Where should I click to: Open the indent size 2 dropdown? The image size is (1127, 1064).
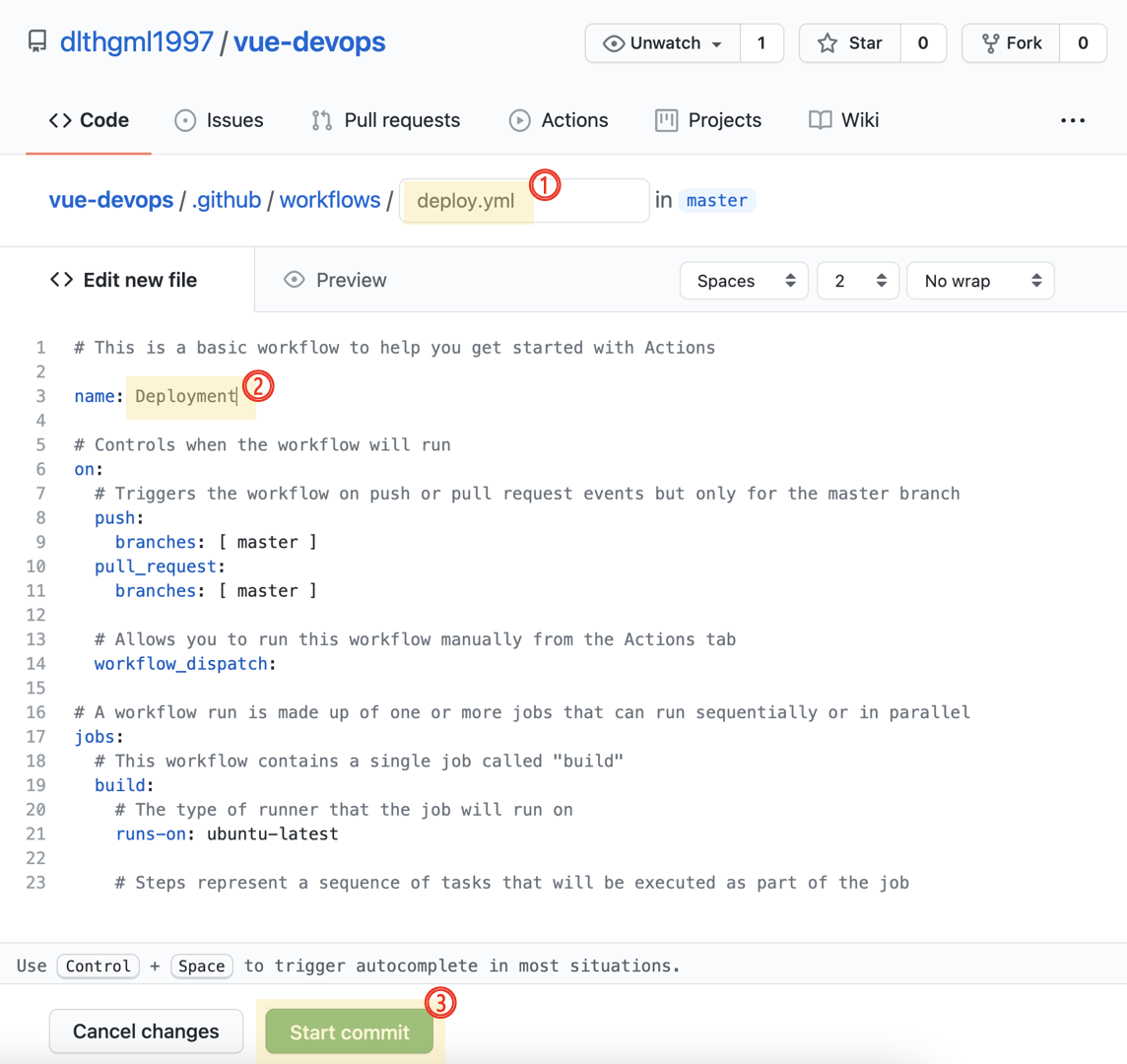point(858,281)
